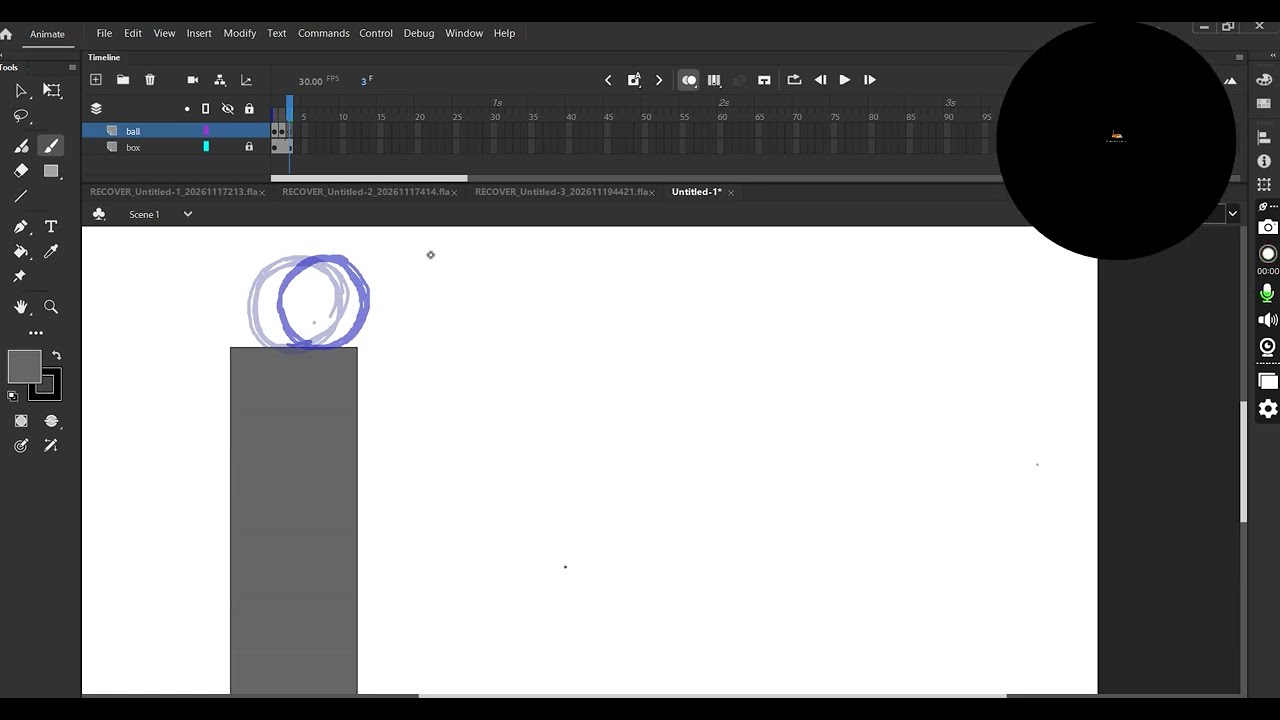Play the timeline animation

[x=845, y=80]
